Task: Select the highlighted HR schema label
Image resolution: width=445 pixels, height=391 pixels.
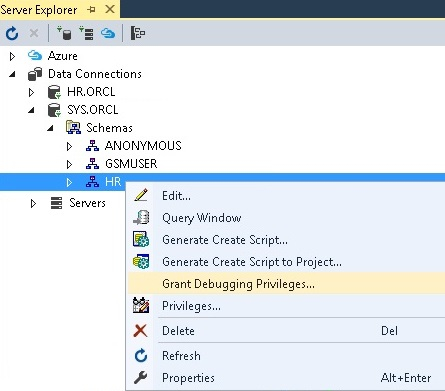Action: point(113,182)
